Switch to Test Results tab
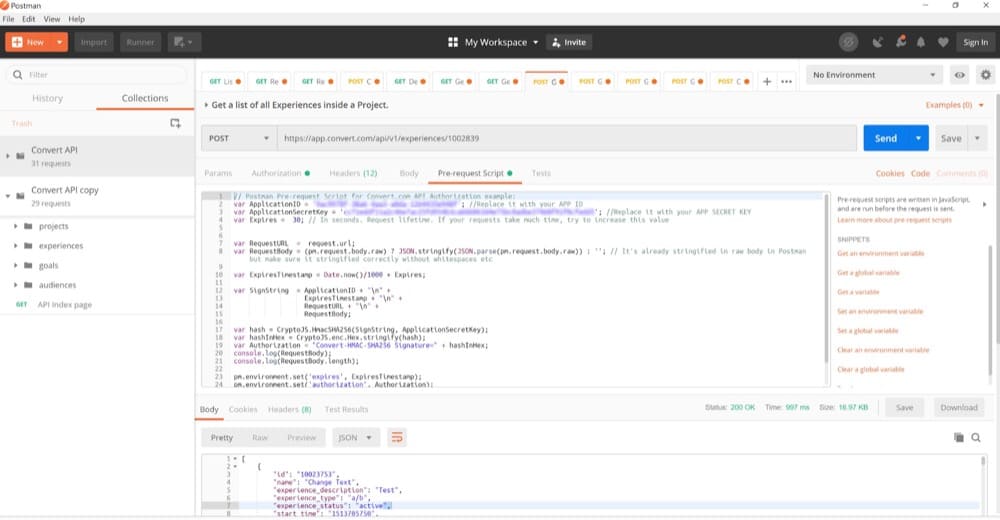This screenshot has width=1000, height=520. (346, 410)
